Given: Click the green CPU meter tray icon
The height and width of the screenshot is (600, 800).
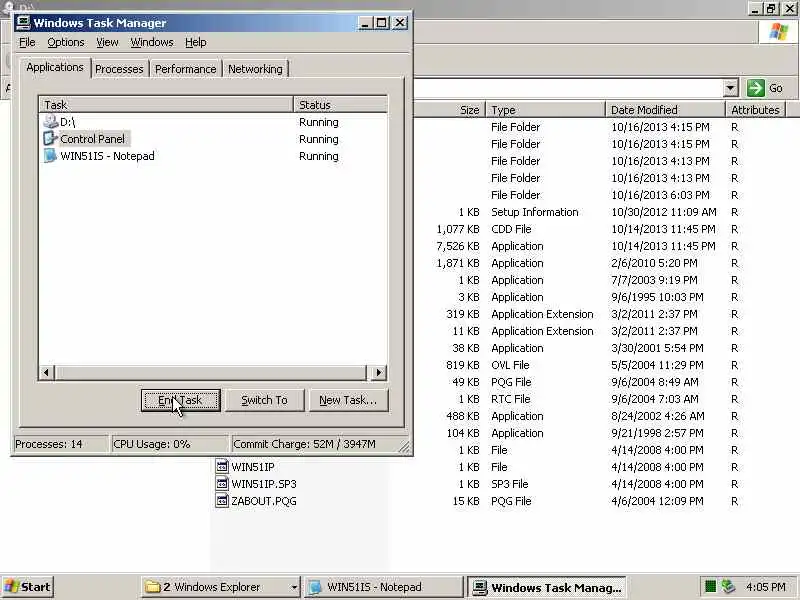Looking at the screenshot, I should [710, 587].
